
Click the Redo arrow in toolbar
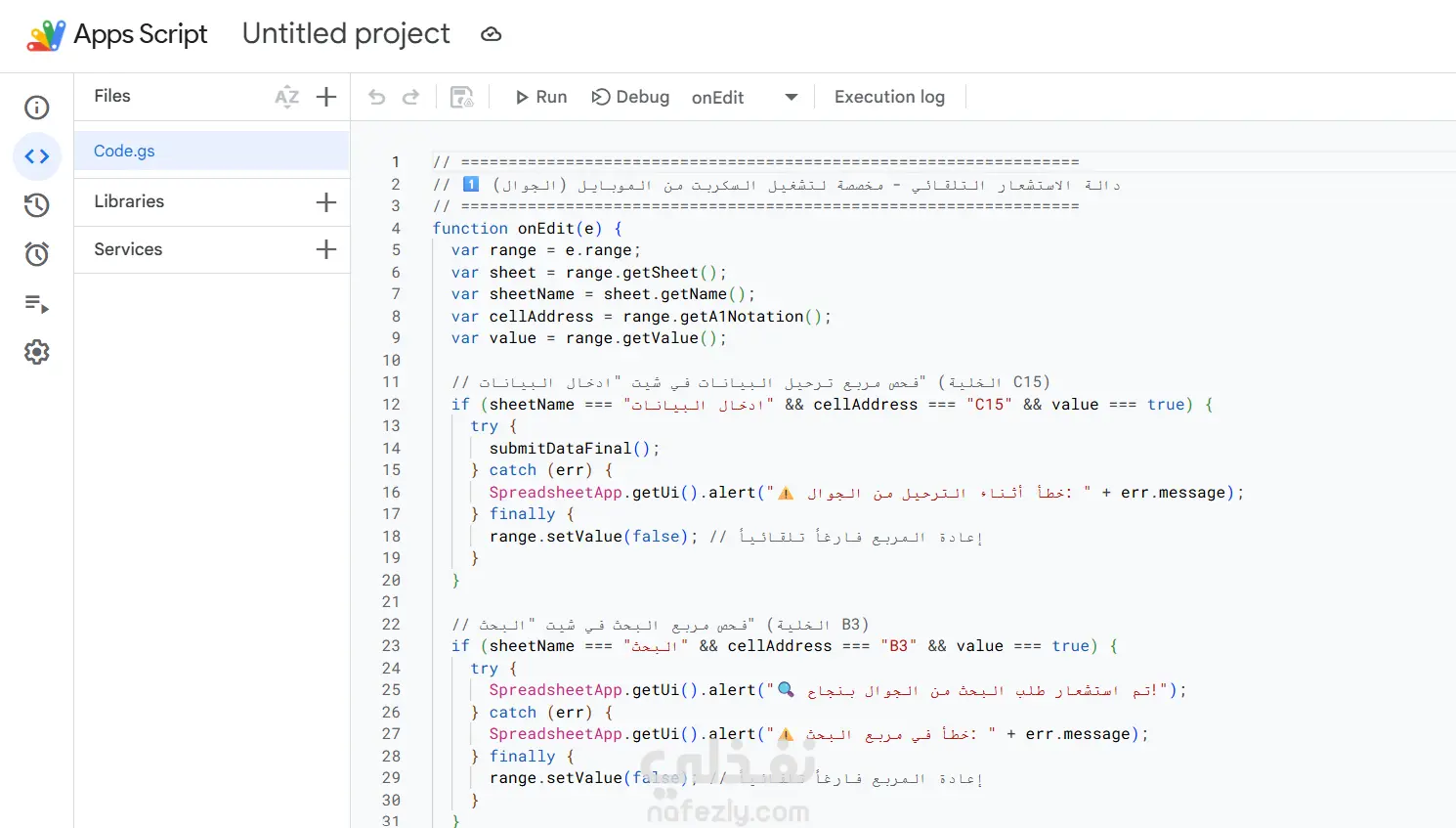point(411,97)
